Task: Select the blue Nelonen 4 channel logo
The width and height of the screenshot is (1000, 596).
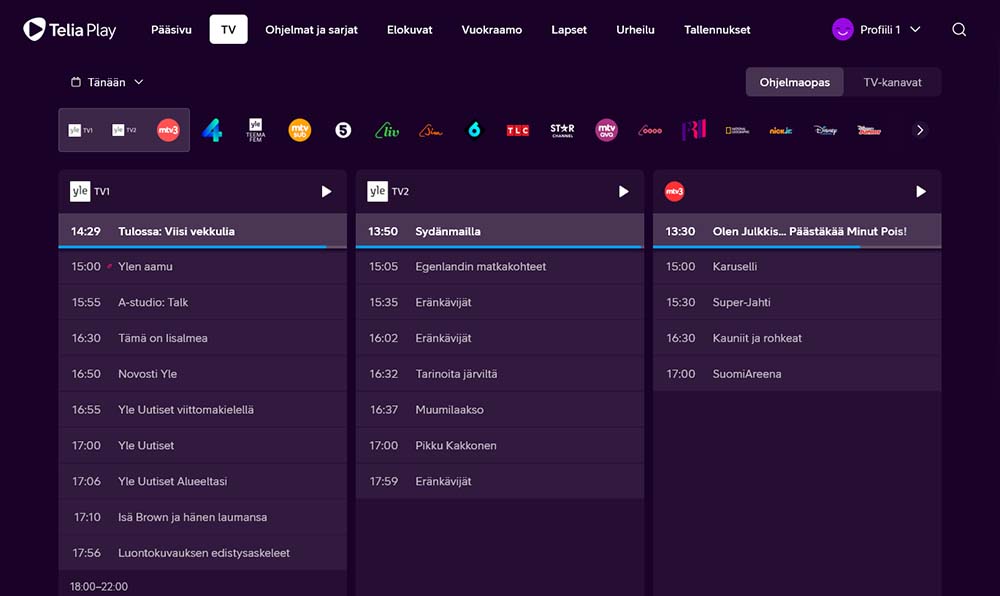Action: 212,130
